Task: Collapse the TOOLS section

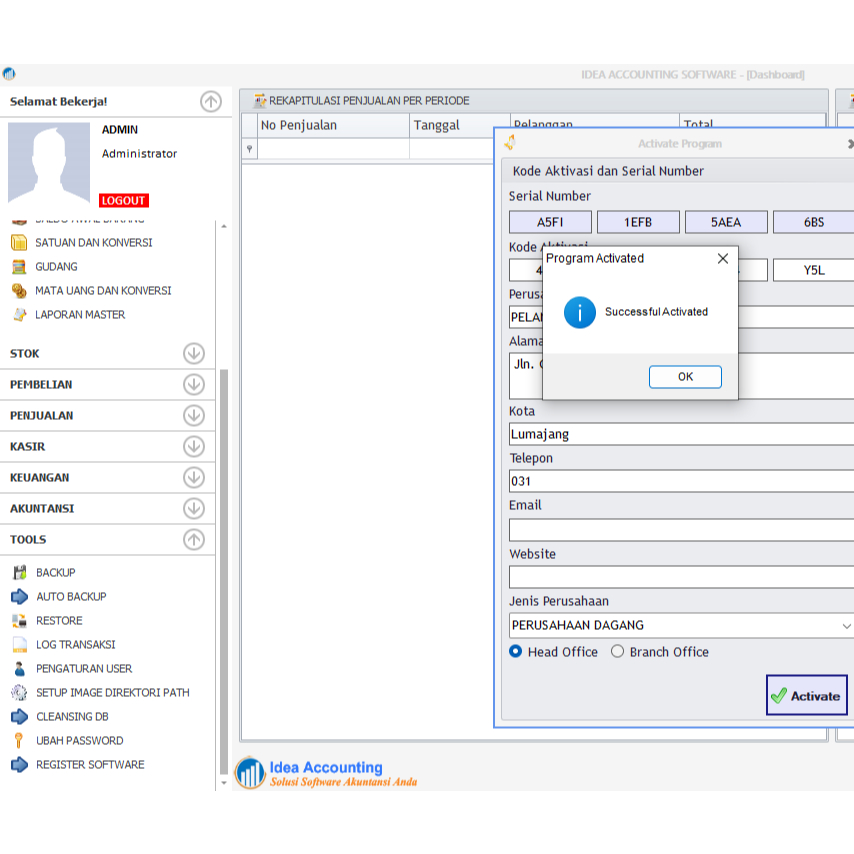Action: pos(194,540)
